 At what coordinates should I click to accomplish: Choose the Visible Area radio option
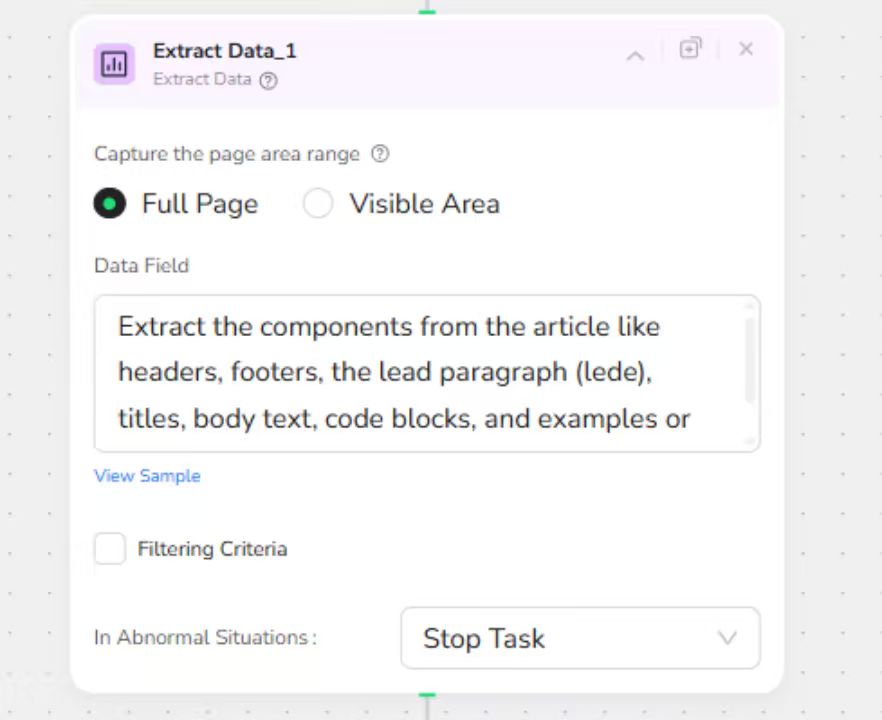(318, 204)
